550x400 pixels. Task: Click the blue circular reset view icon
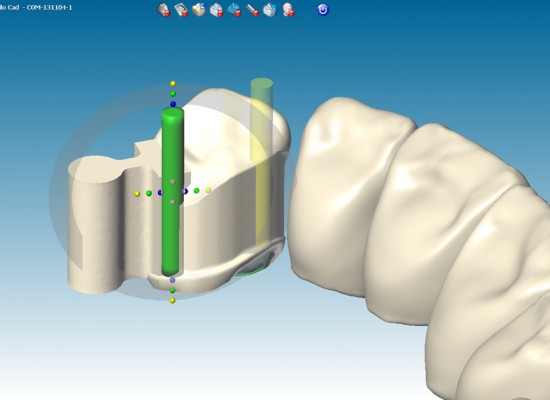(x=323, y=9)
